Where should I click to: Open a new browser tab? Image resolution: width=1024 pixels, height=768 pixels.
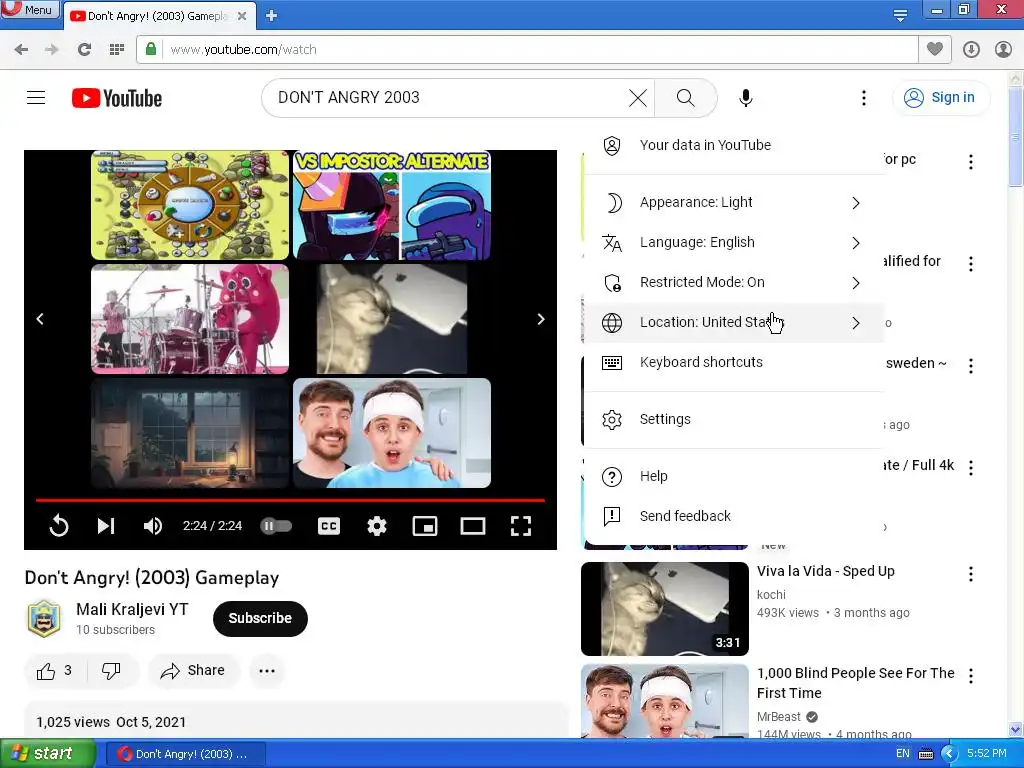click(x=272, y=16)
